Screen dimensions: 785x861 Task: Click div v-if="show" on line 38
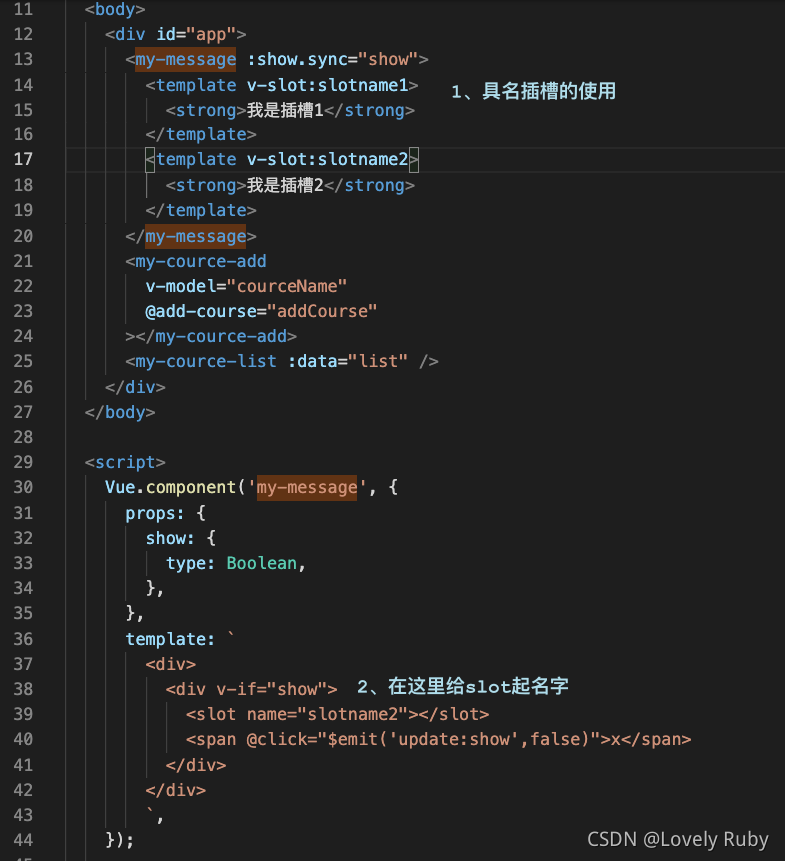(x=251, y=689)
